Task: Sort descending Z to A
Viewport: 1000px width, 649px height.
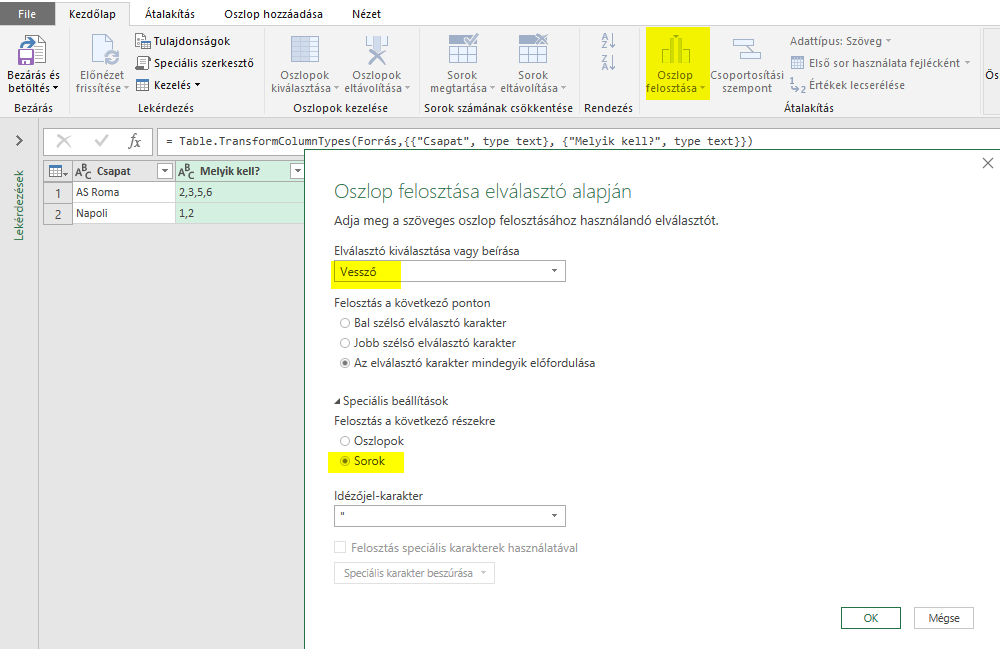Action: (x=608, y=62)
